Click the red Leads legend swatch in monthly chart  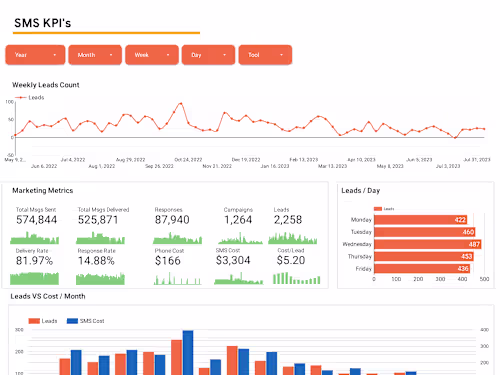[x=34, y=321]
